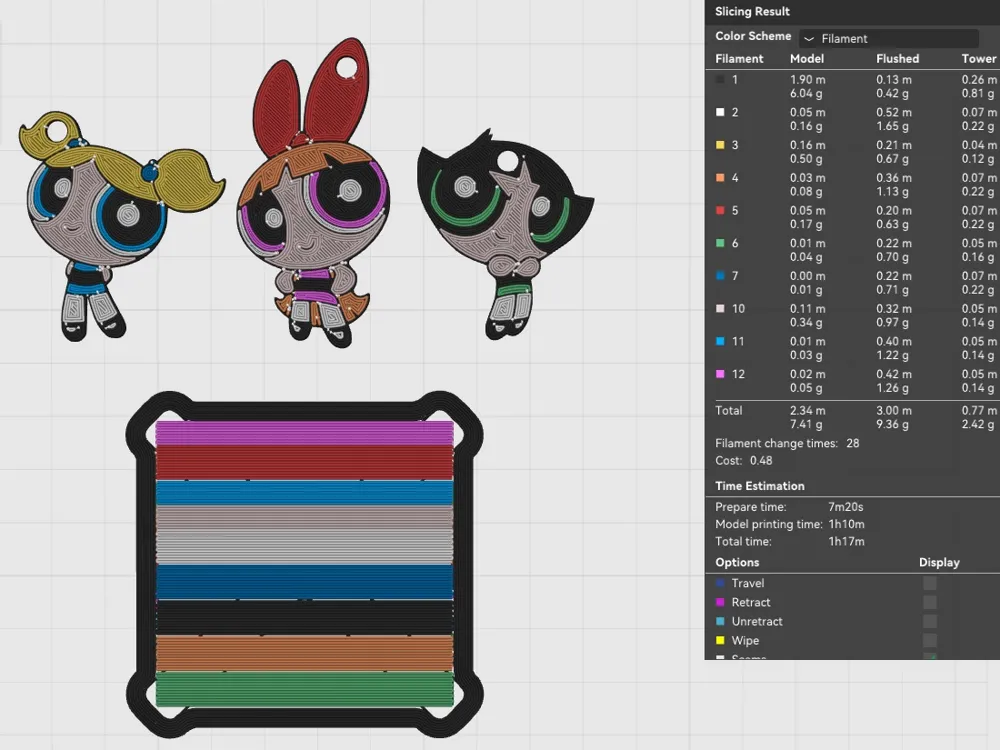Select the Buttercup keychain model on plate
This screenshot has height=750, width=1000.
[x=505, y=234]
